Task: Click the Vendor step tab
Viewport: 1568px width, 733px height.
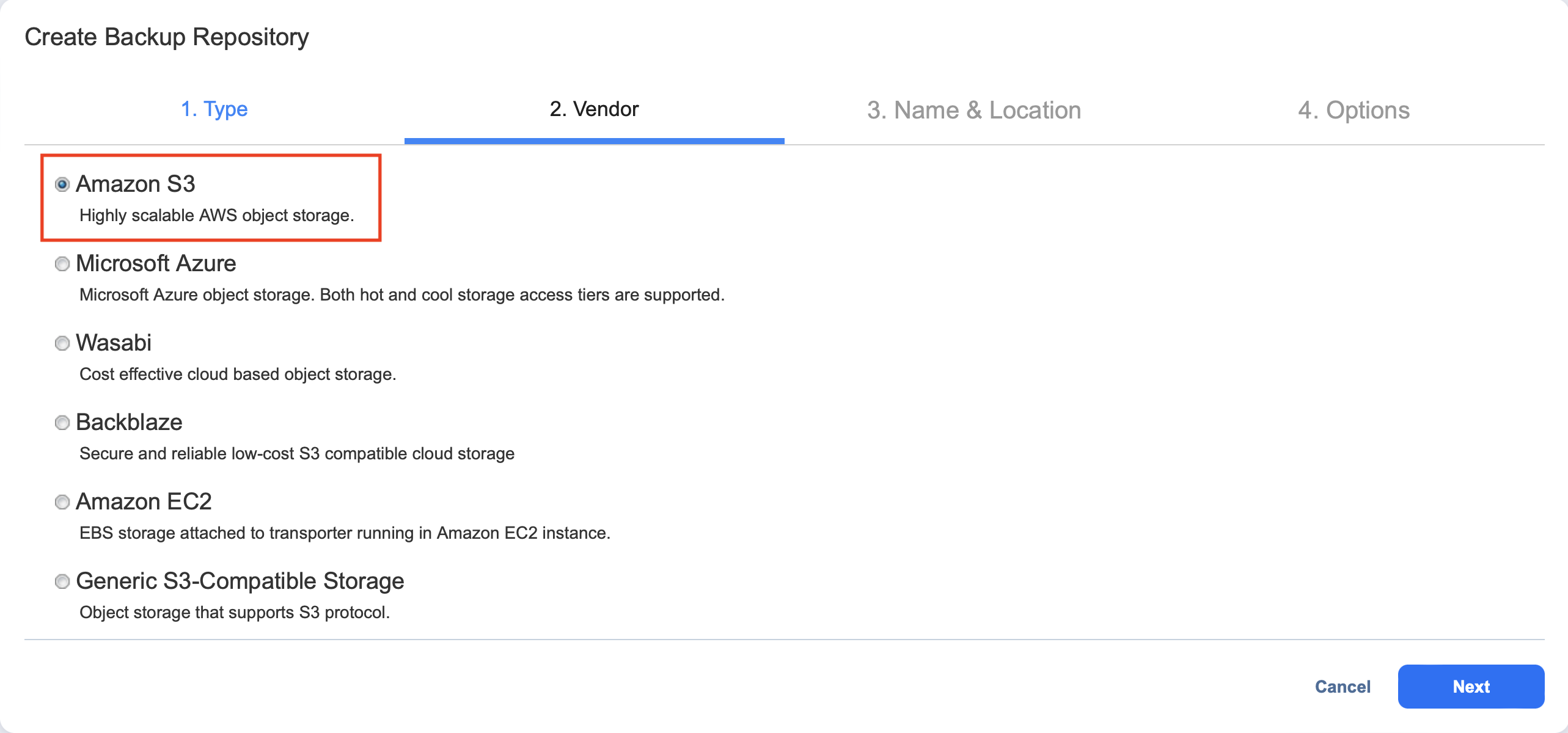Action: [x=594, y=109]
